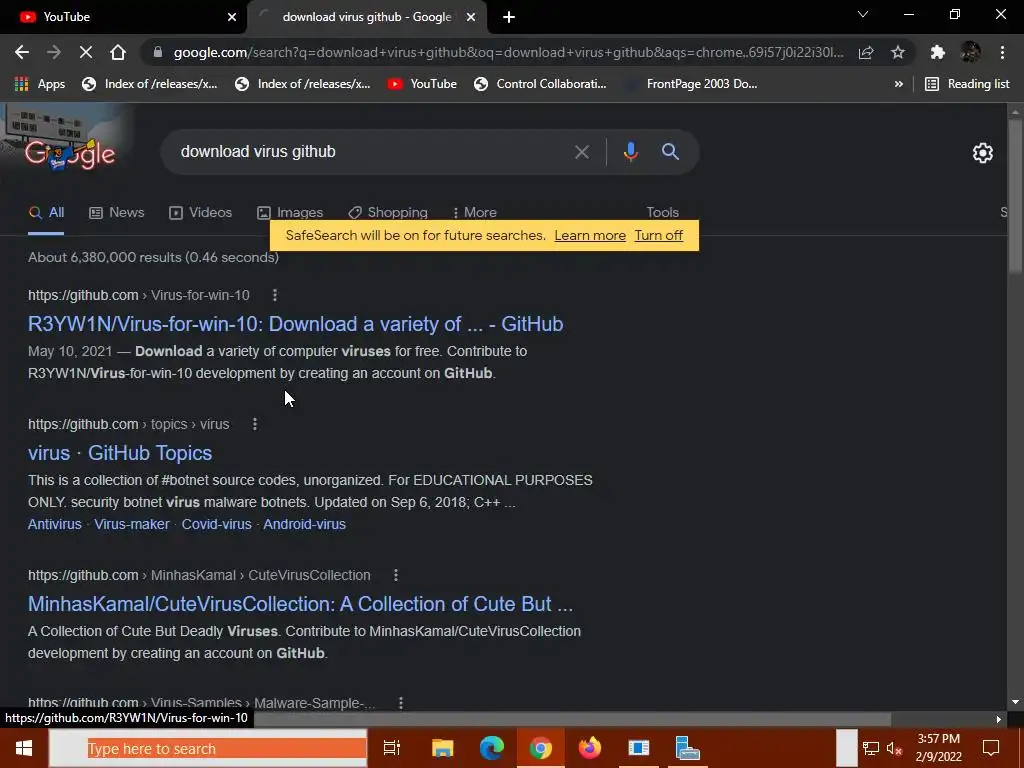Submit search with magnifier icon
This screenshot has height=768, width=1024.
pyautogui.click(x=671, y=152)
